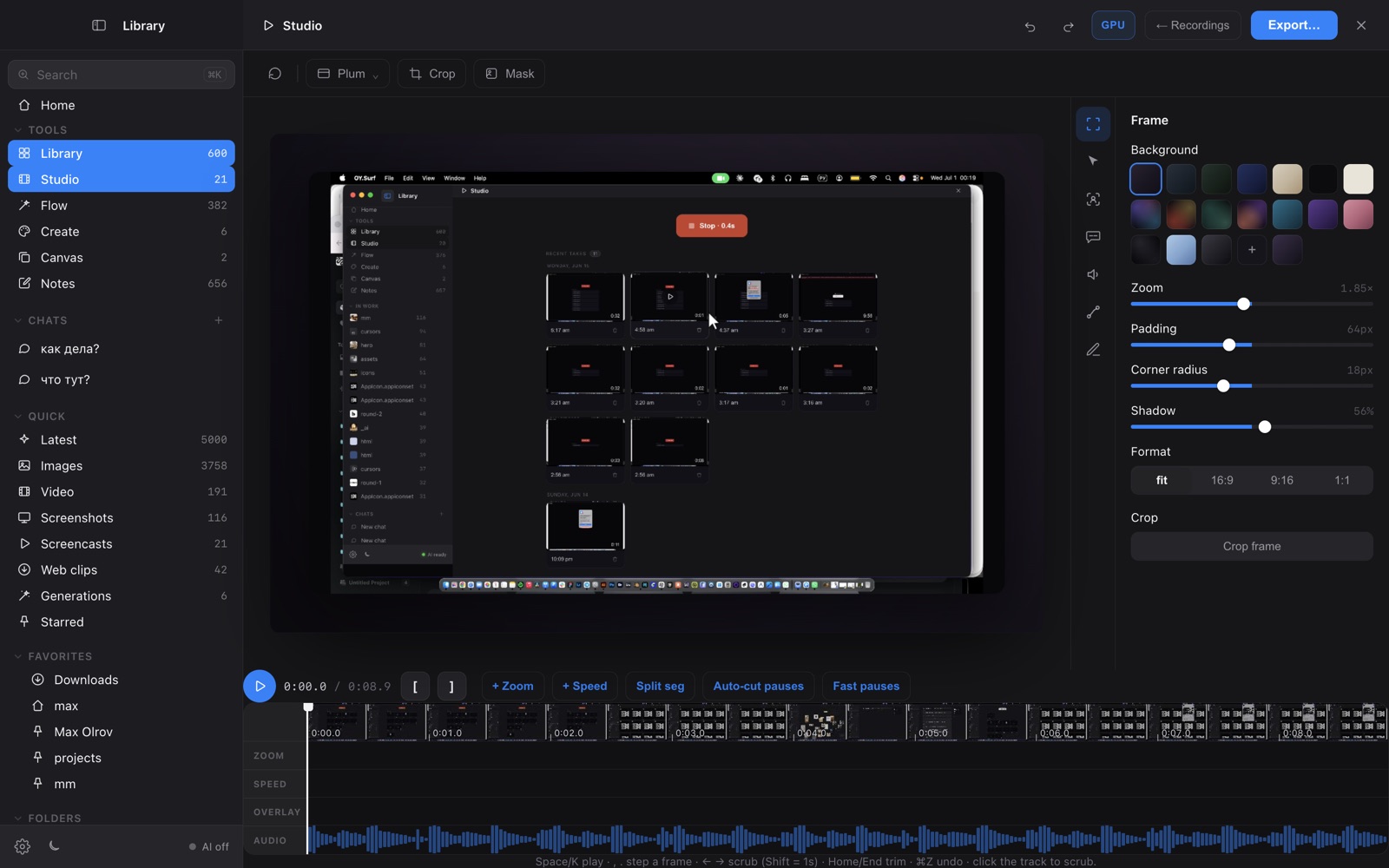
Task: Select the 9:16 format option
Action: tap(1282, 480)
